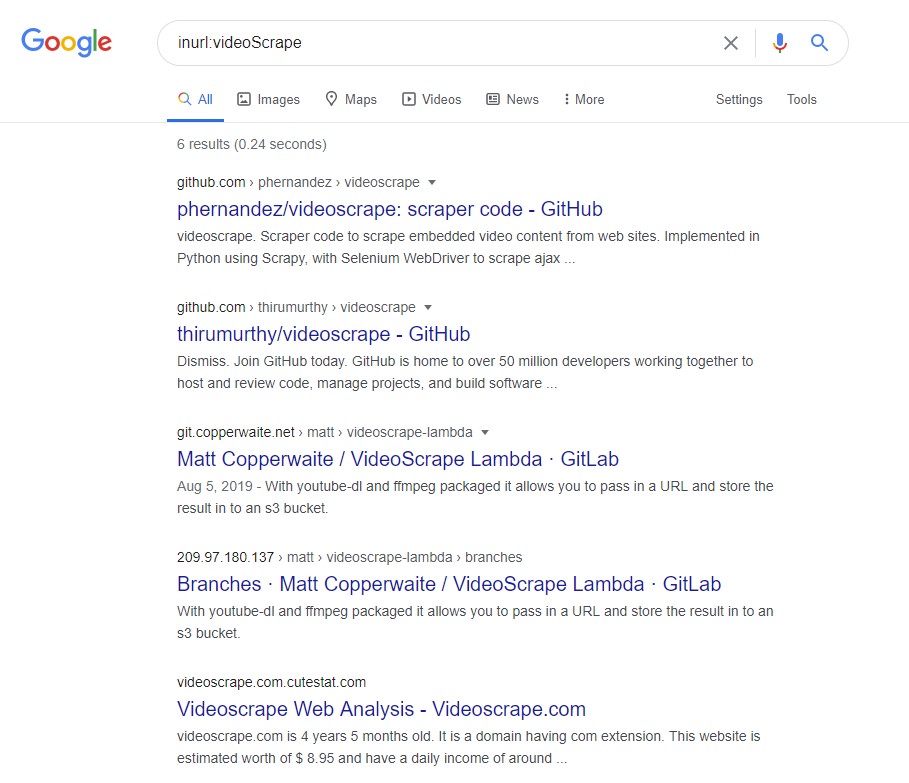The image size is (909, 783).
Task: Open the Maps results tab
Action: (x=351, y=100)
